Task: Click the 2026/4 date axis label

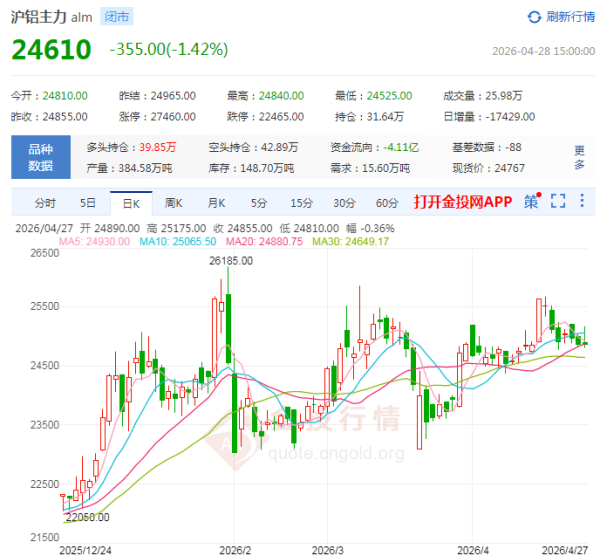Action: 473,550
